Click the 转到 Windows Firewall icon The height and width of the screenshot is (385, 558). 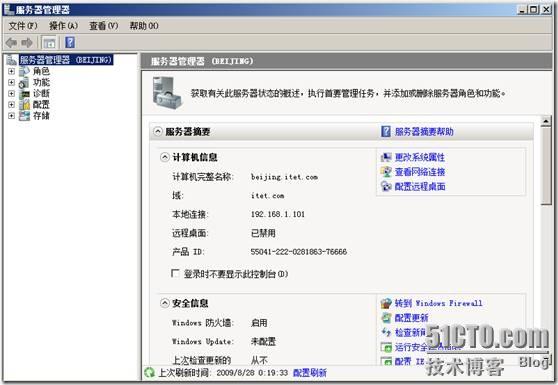point(386,303)
